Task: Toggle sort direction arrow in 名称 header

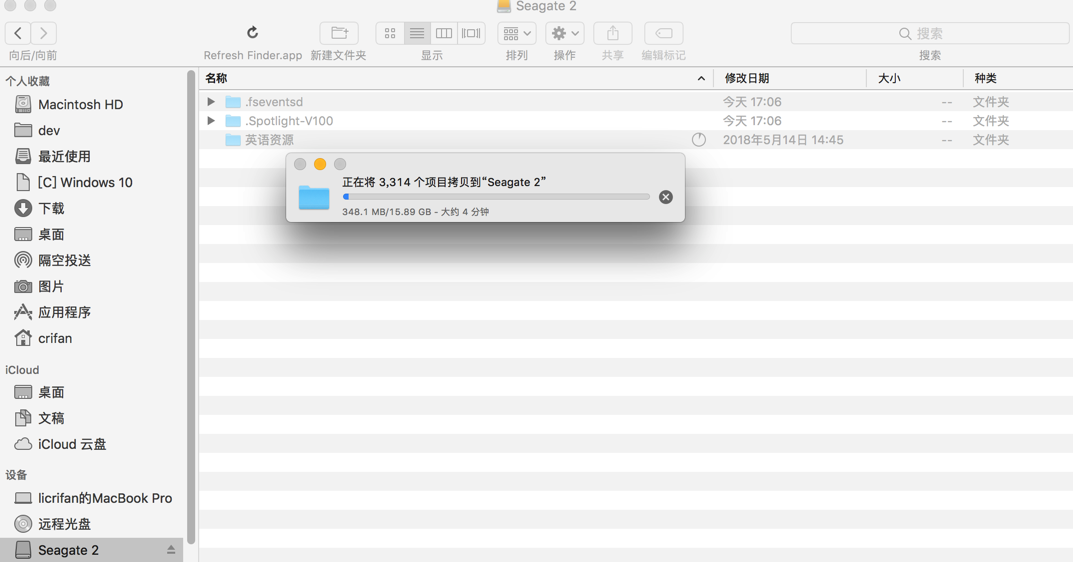Action: pyautogui.click(x=701, y=79)
